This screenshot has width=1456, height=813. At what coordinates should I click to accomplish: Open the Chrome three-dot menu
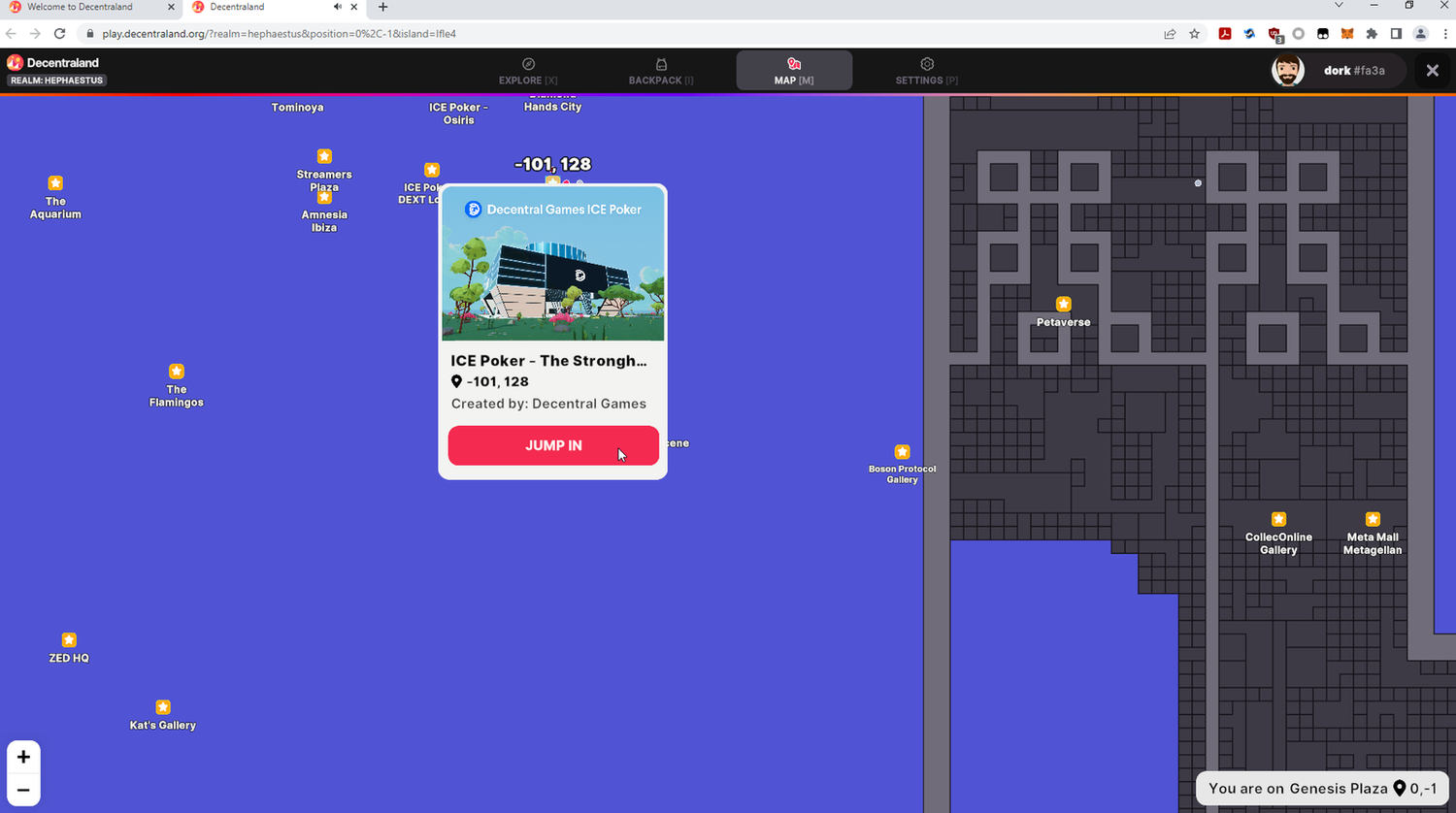(1444, 33)
